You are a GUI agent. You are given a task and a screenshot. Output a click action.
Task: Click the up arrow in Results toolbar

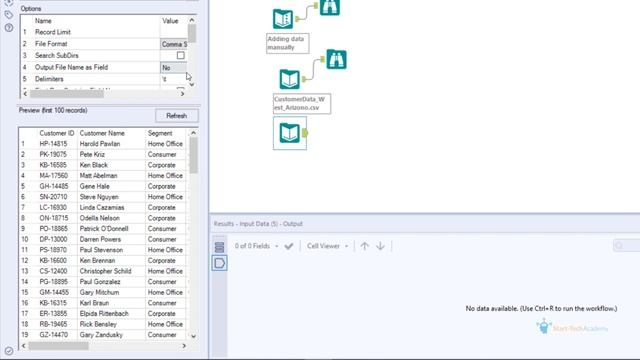(x=364, y=246)
